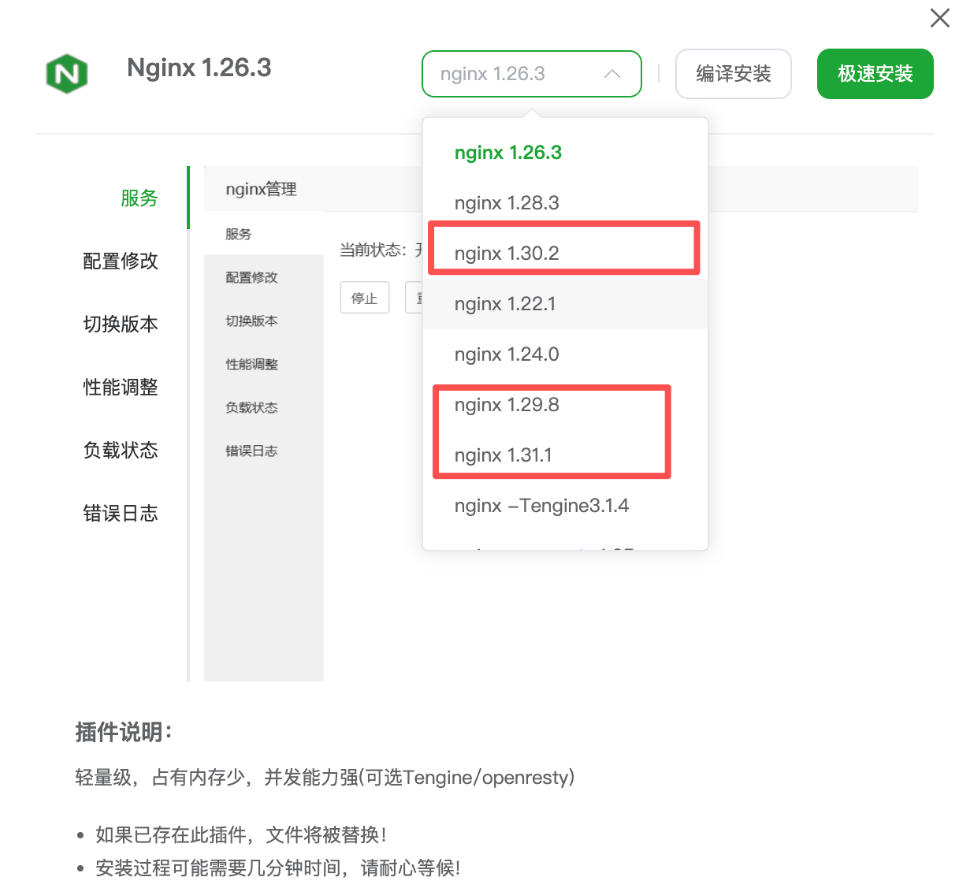Open 错误日志 tab in left sidebar
This screenshot has width=957, height=886.
coord(120,513)
